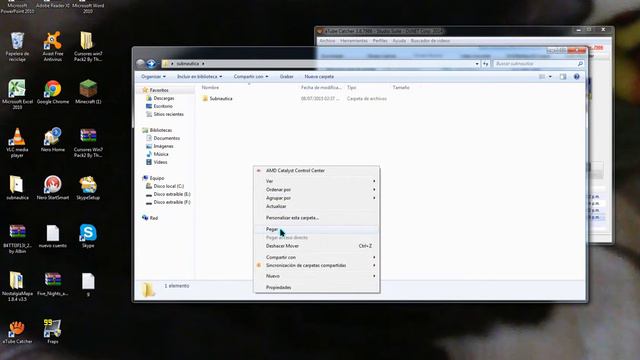Open Disco local (C:) in the sidebar
Image resolution: width=640 pixels, height=360 pixels.
pos(169,186)
